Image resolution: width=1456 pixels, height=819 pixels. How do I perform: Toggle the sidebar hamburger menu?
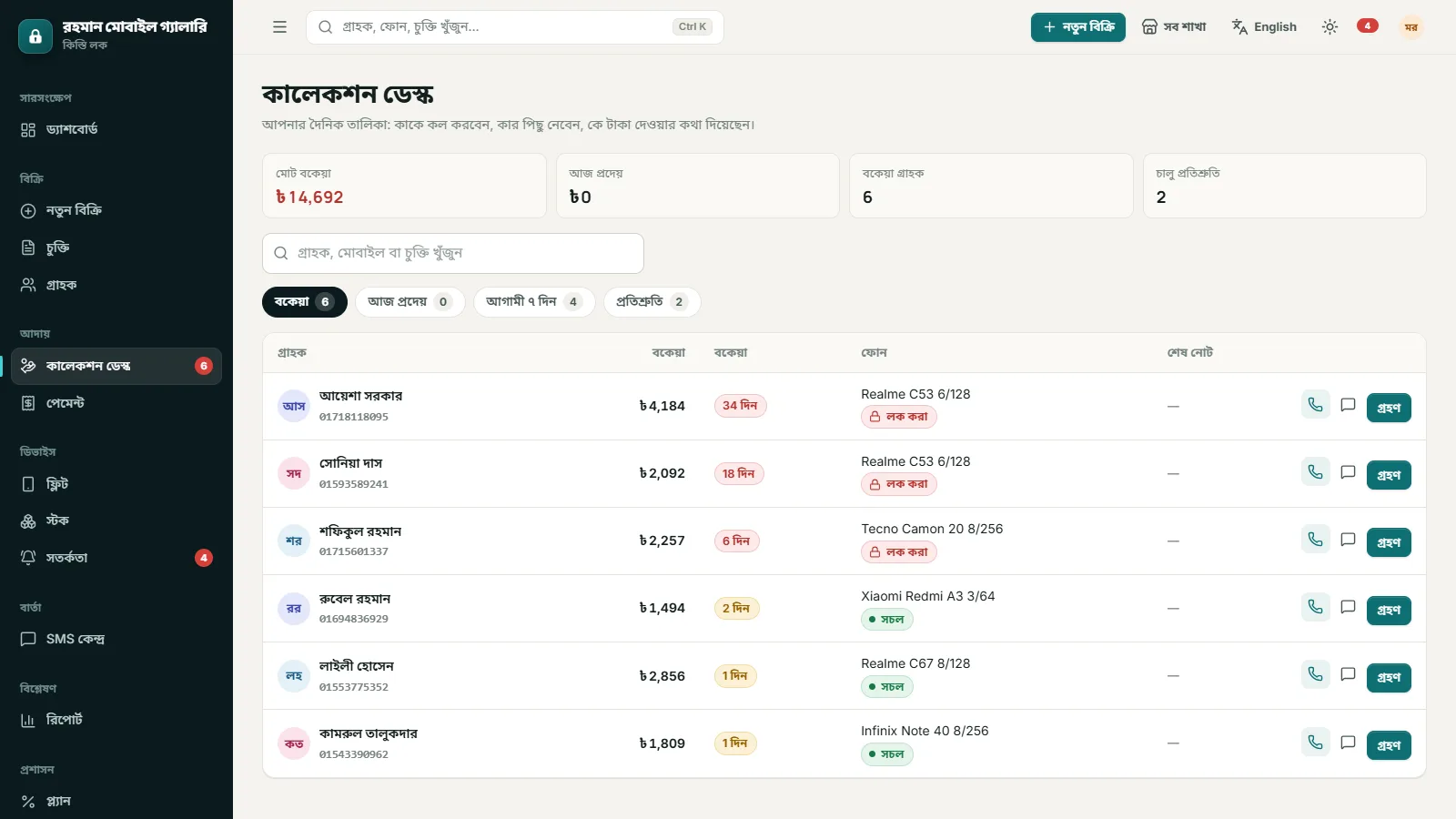pyautogui.click(x=279, y=27)
